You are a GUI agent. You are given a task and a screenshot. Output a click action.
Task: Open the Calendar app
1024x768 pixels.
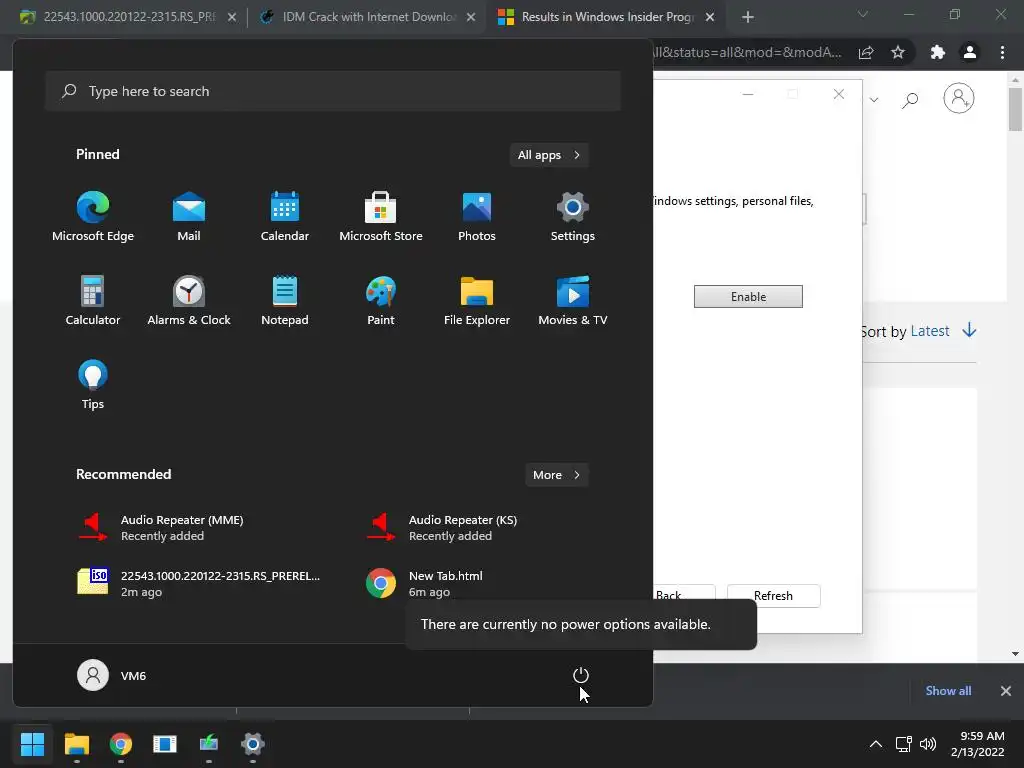[285, 217]
